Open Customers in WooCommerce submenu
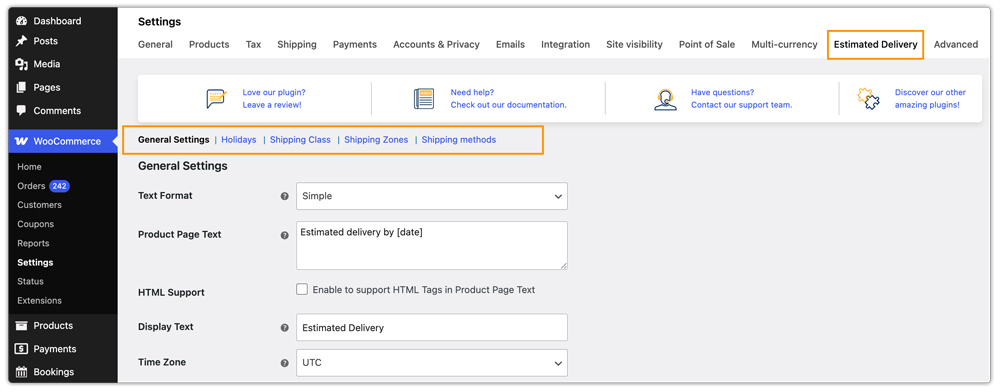Image resolution: width=1000 pixels, height=392 pixels. click(40, 205)
